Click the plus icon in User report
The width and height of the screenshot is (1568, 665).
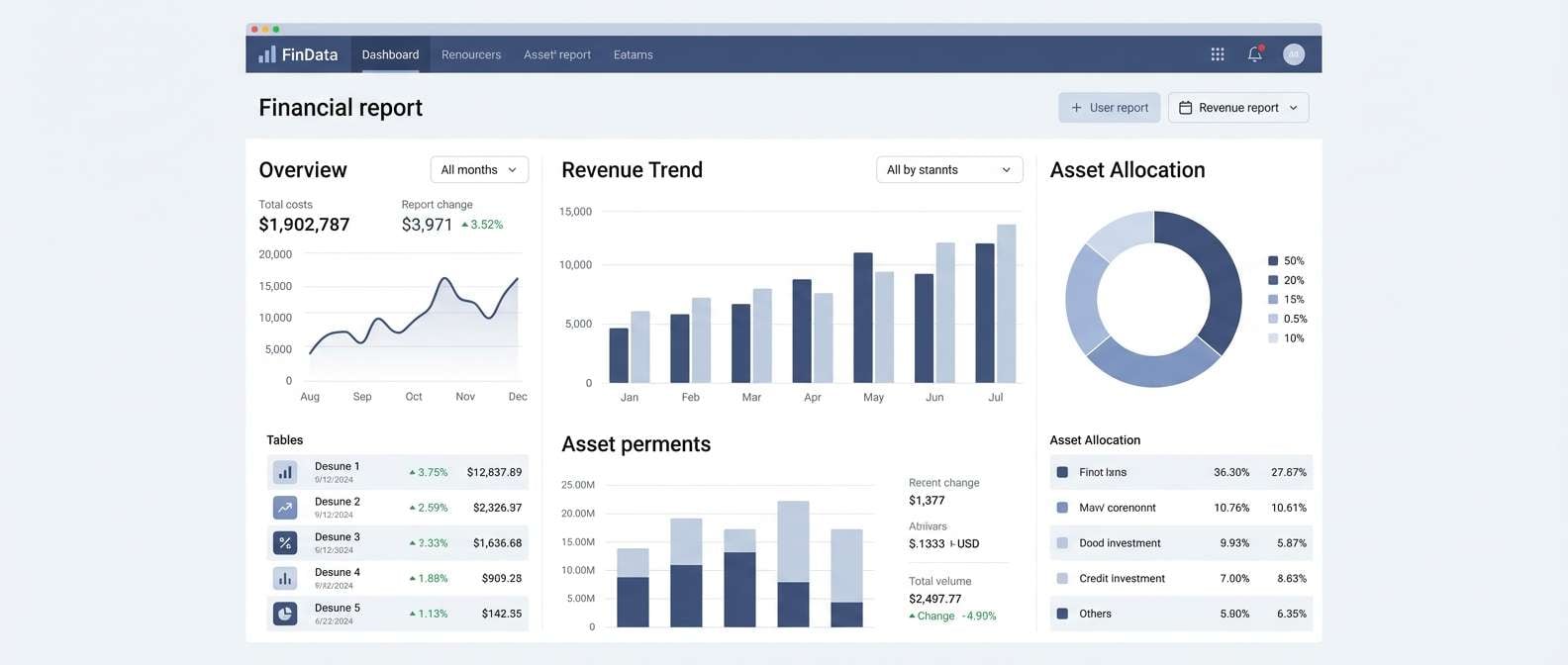pyautogui.click(x=1077, y=108)
